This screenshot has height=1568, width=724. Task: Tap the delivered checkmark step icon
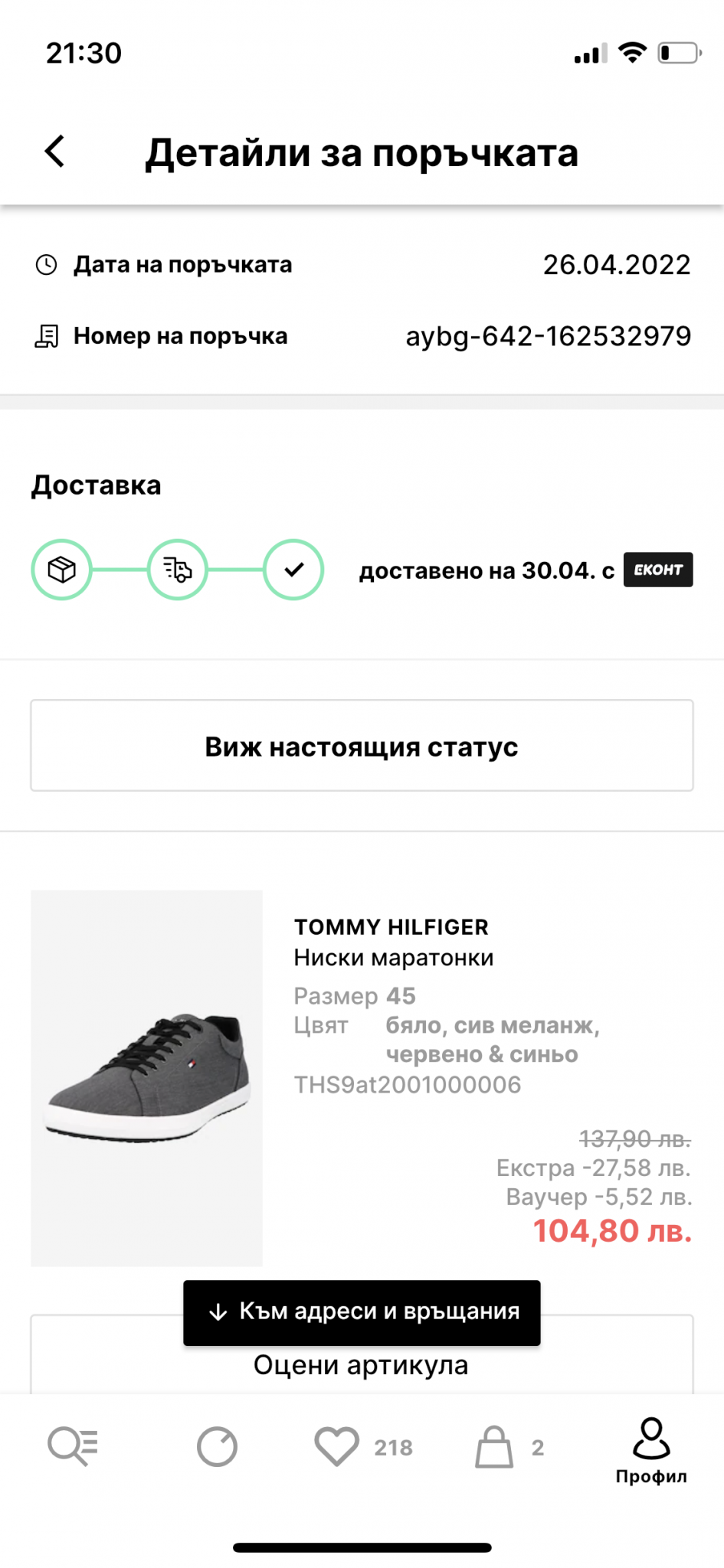point(293,570)
